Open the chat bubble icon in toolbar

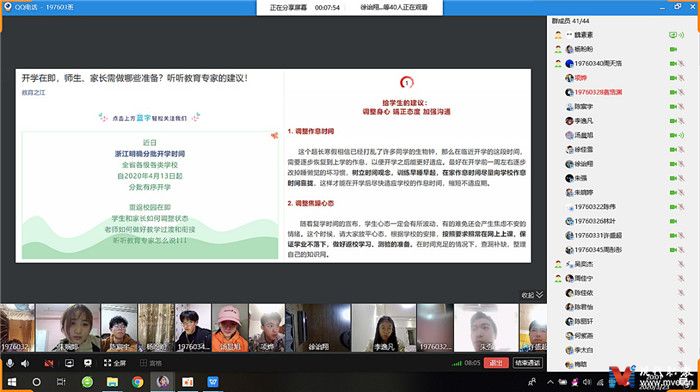(88, 363)
